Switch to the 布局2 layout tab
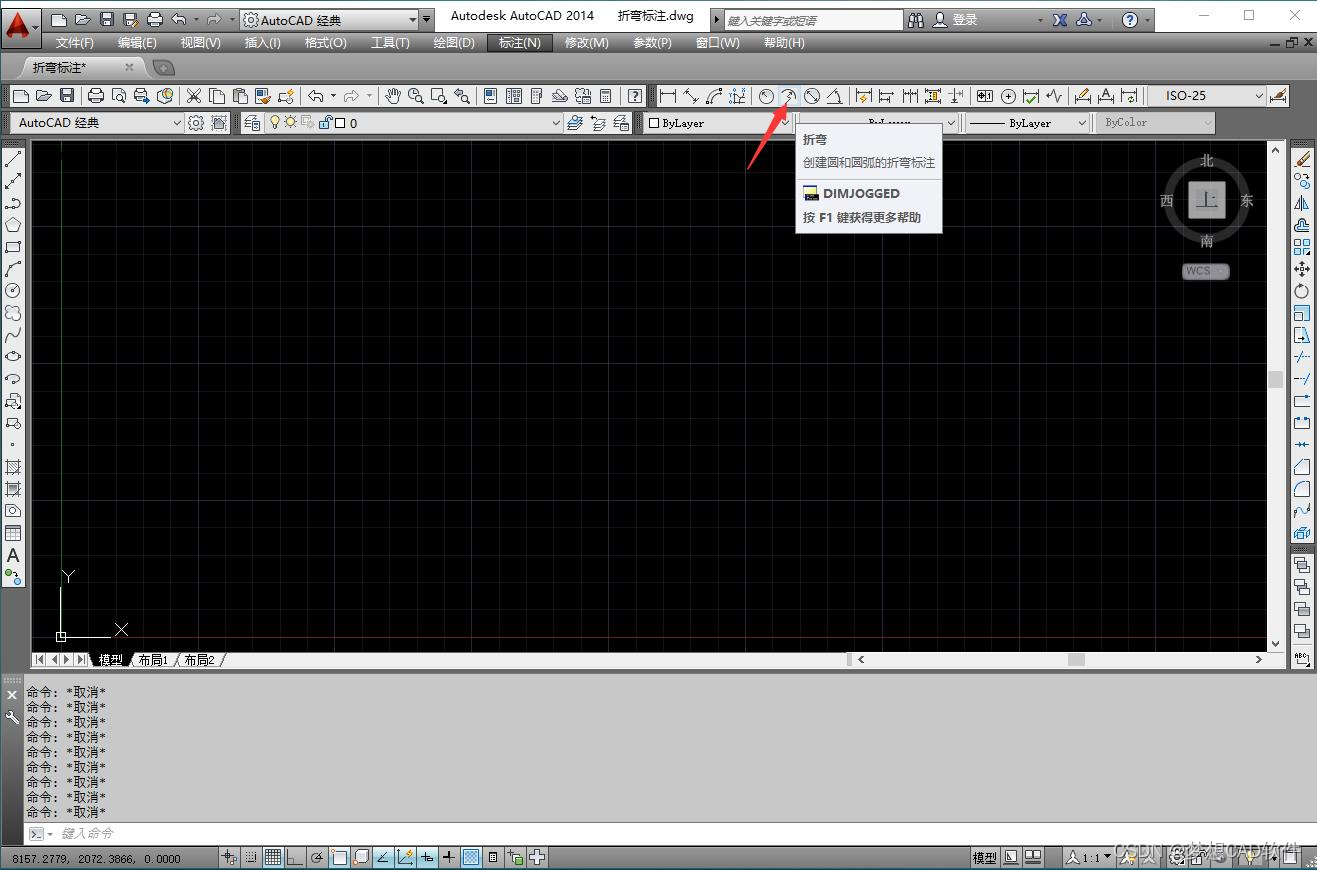The width and height of the screenshot is (1317, 870). (199, 660)
